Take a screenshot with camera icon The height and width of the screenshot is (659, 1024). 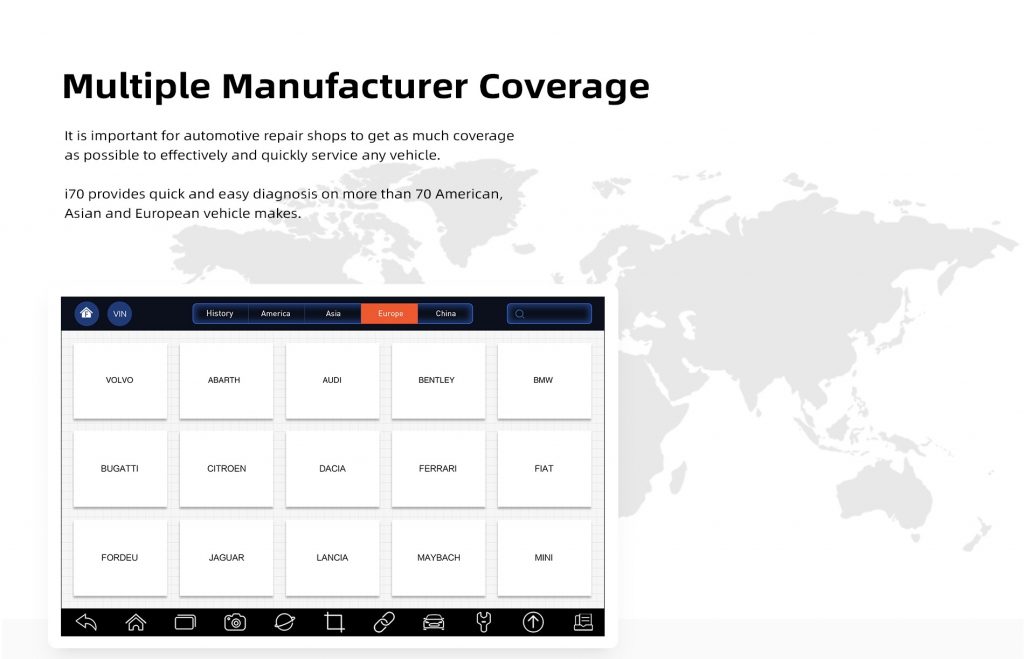pos(235,622)
